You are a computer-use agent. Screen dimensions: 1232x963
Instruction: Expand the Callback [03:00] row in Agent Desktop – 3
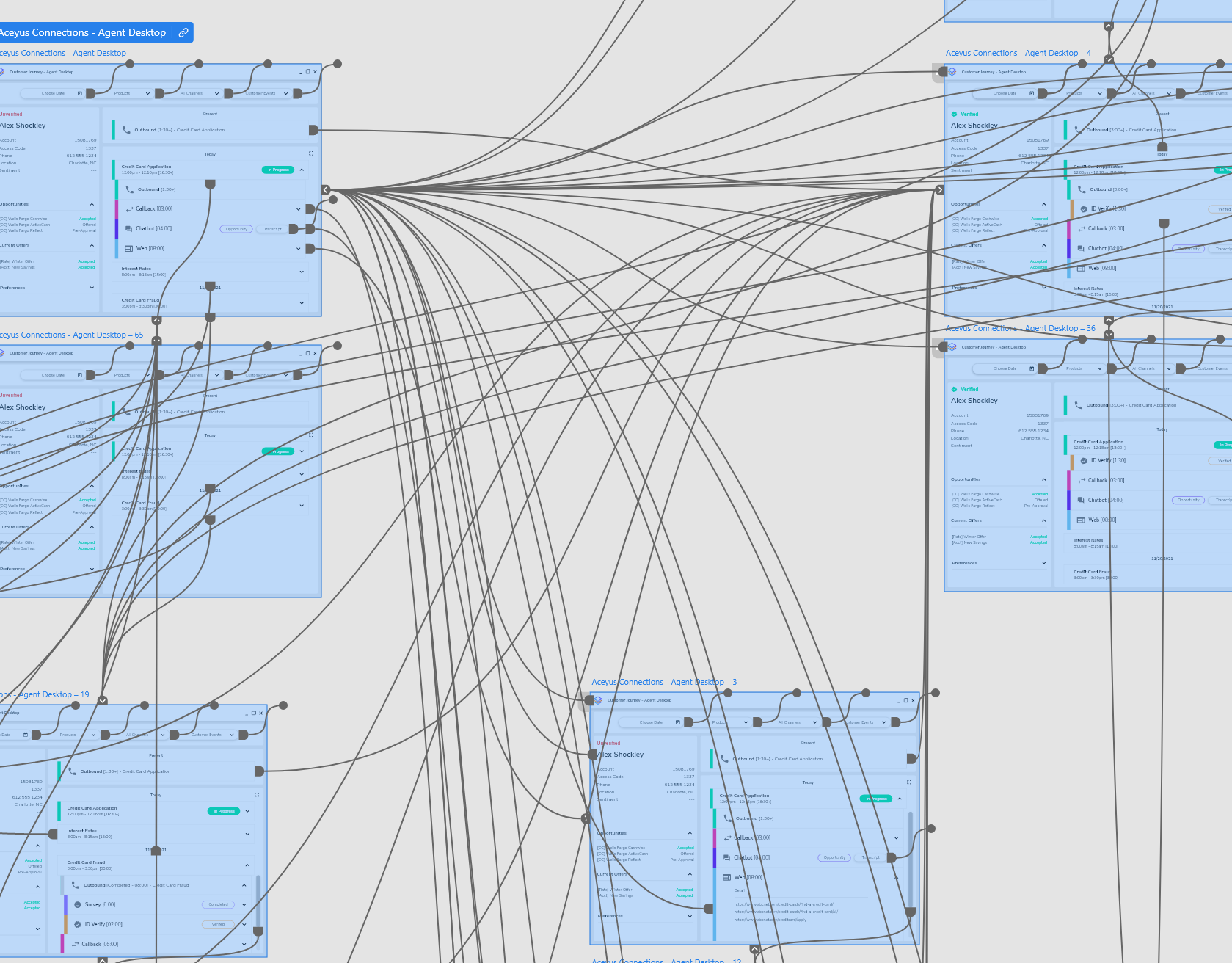(896, 838)
